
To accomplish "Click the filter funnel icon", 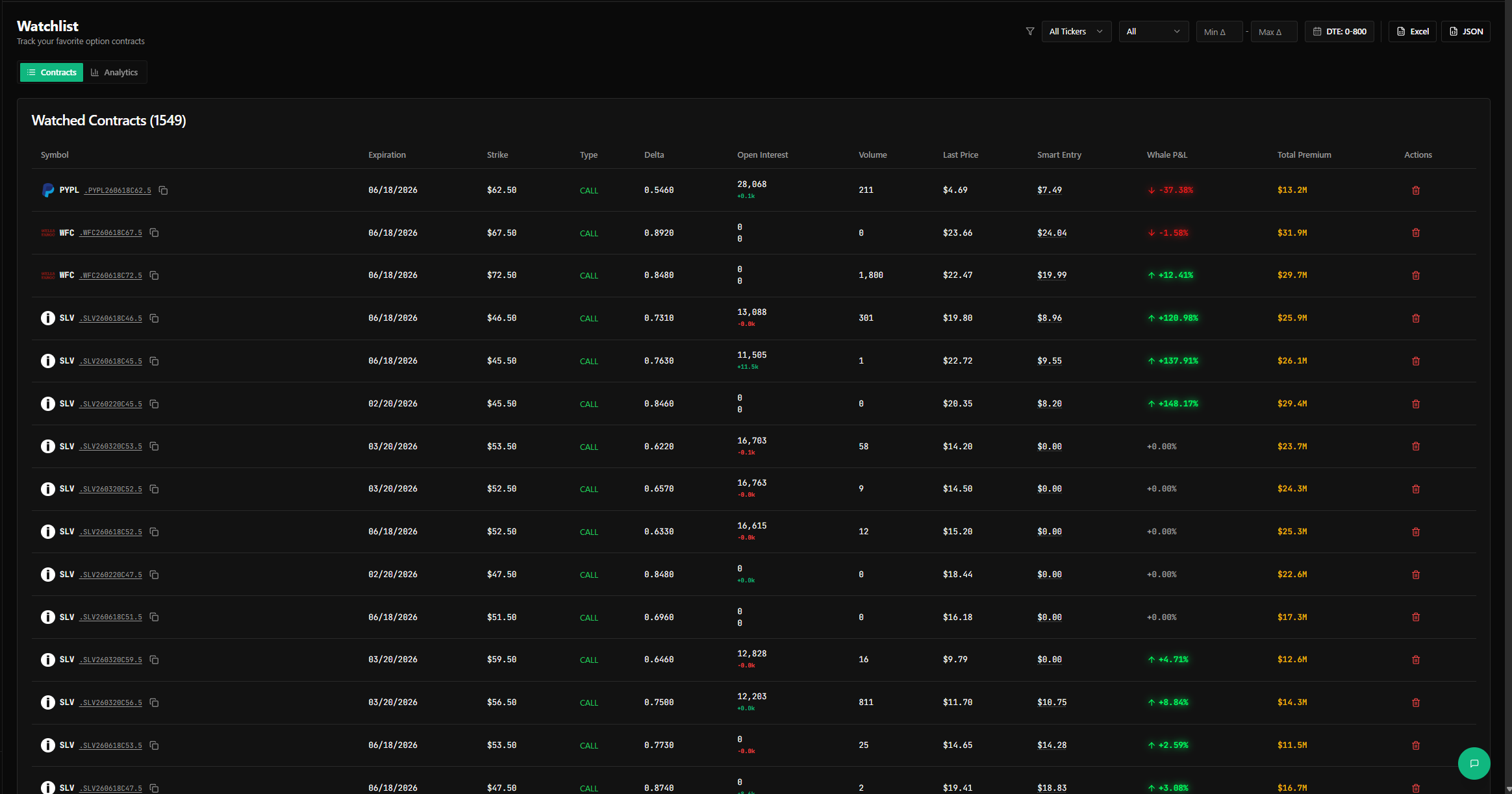I will (1030, 31).
